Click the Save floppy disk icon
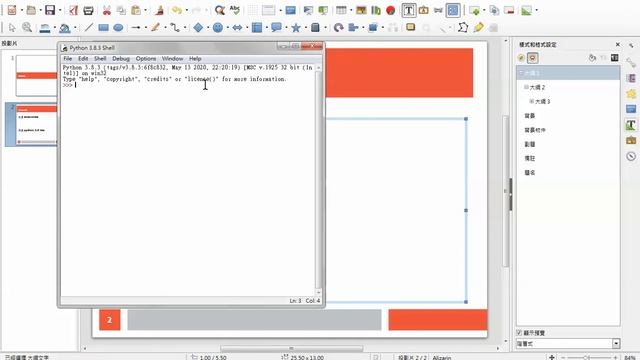This screenshot has height=360, width=640. point(50,10)
